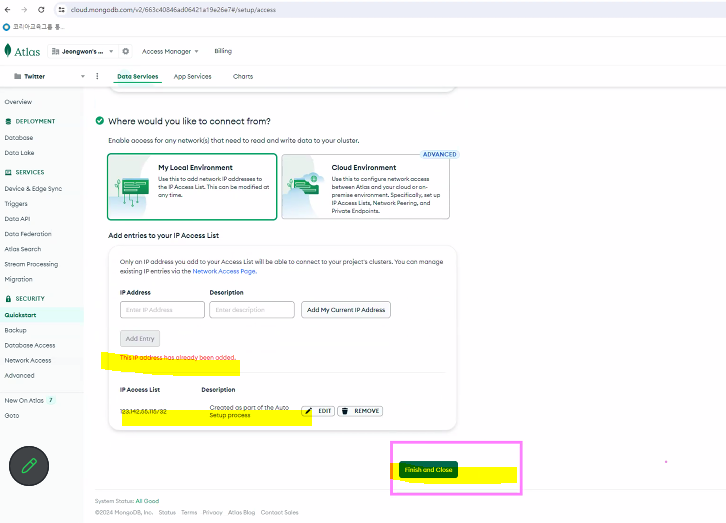Viewport: 726px width, 523px height.
Task: Open the Atlas Blog footer link
Action: pos(241,513)
